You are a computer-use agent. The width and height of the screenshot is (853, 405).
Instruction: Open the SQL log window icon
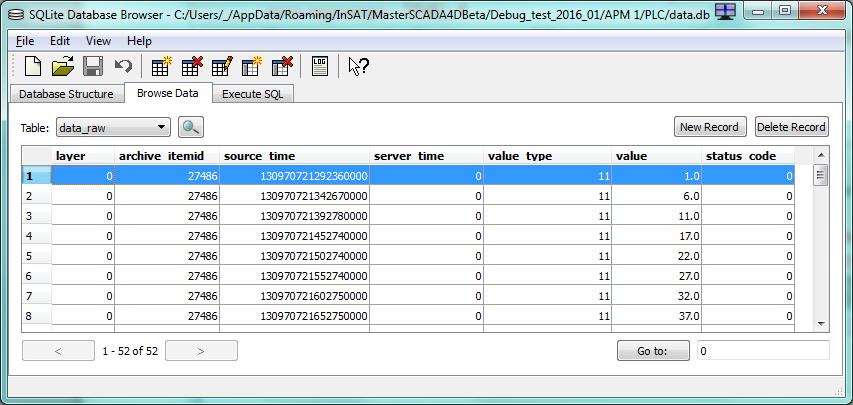[x=320, y=67]
